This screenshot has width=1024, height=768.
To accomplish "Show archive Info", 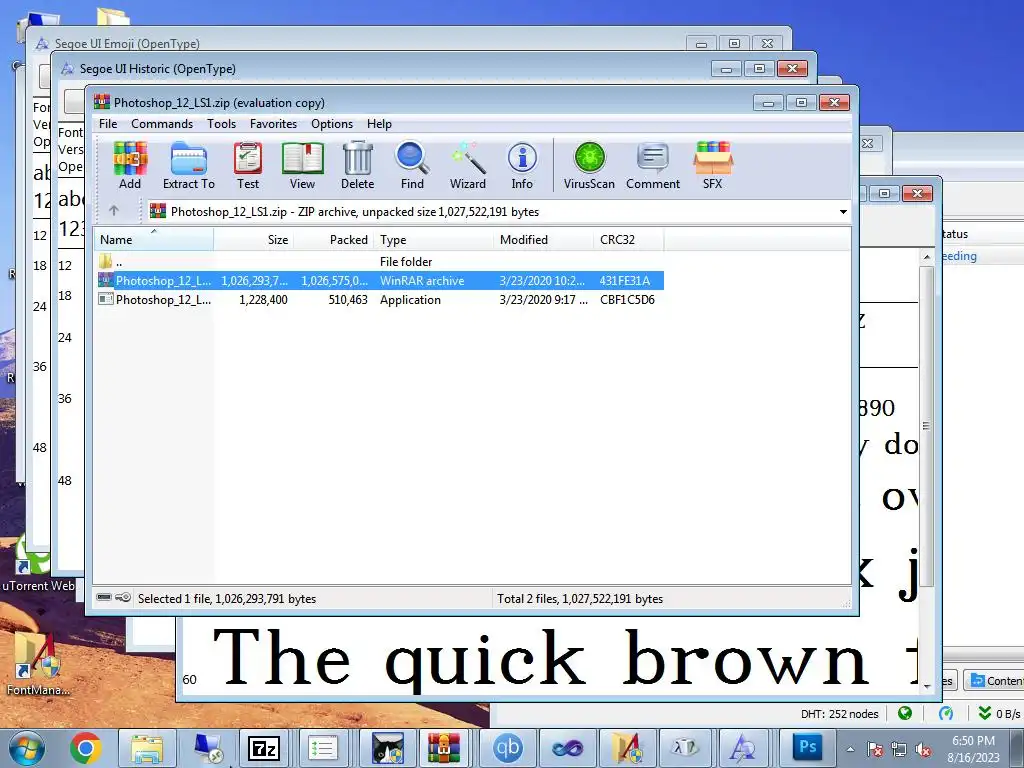I will click(x=522, y=165).
